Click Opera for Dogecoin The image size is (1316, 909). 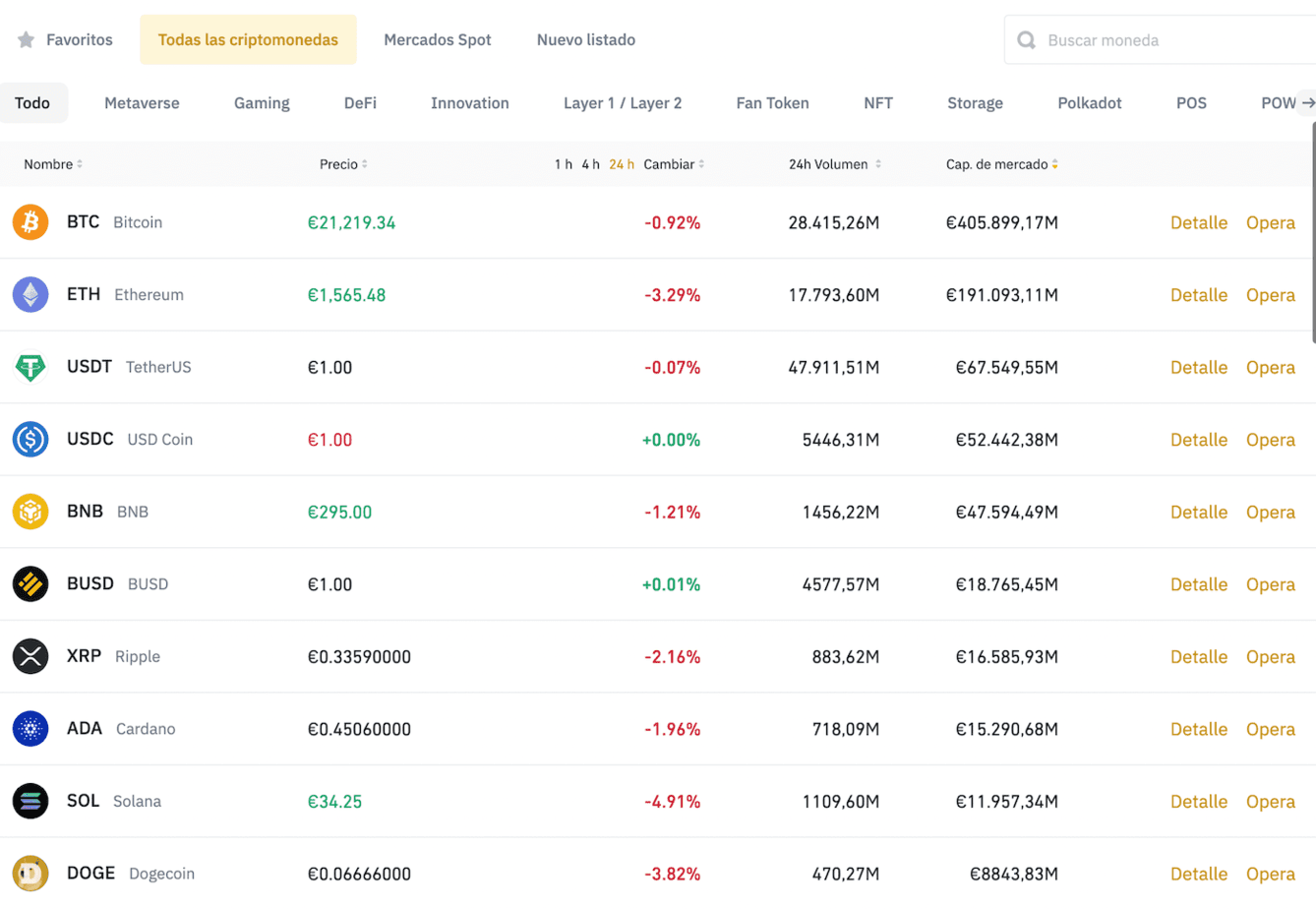pos(1271,873)
